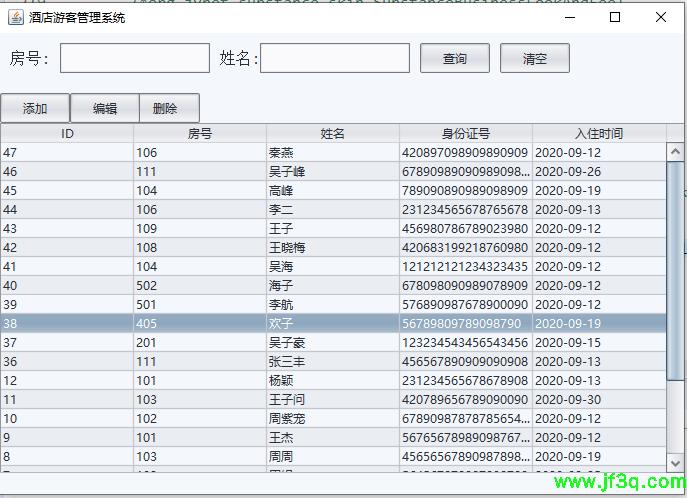Focus the 姓名 name input field
The width and height of the screenshot is (687, 498).
coord(335,58)
